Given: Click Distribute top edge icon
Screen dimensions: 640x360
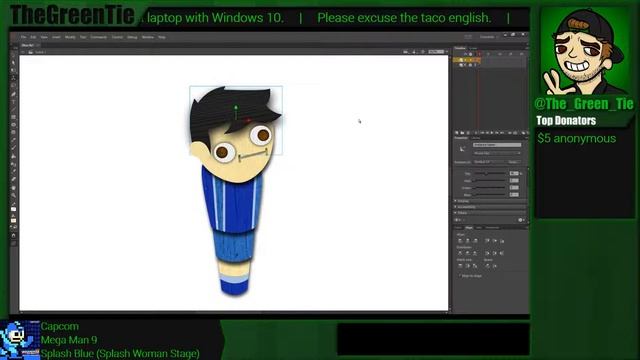Looking at the screenshot, I should point(460,253).
